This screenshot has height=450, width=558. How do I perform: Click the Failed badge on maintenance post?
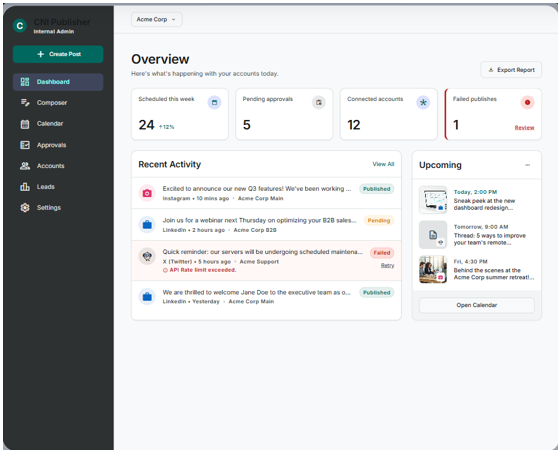pos(382,253)
